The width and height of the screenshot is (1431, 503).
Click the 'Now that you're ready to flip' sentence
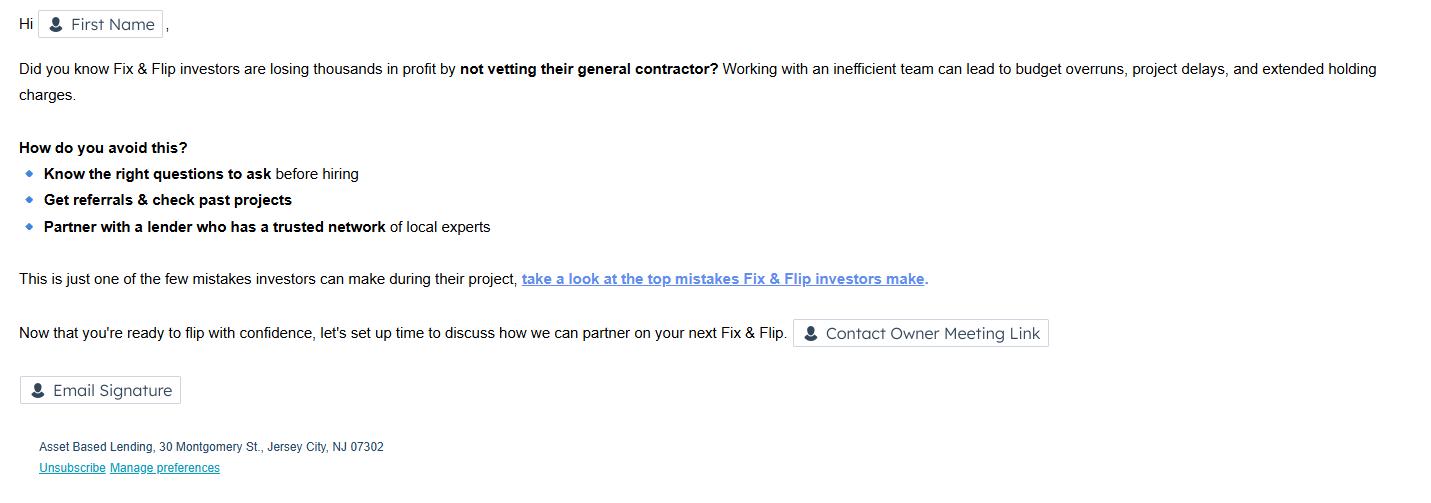point(400,333)
